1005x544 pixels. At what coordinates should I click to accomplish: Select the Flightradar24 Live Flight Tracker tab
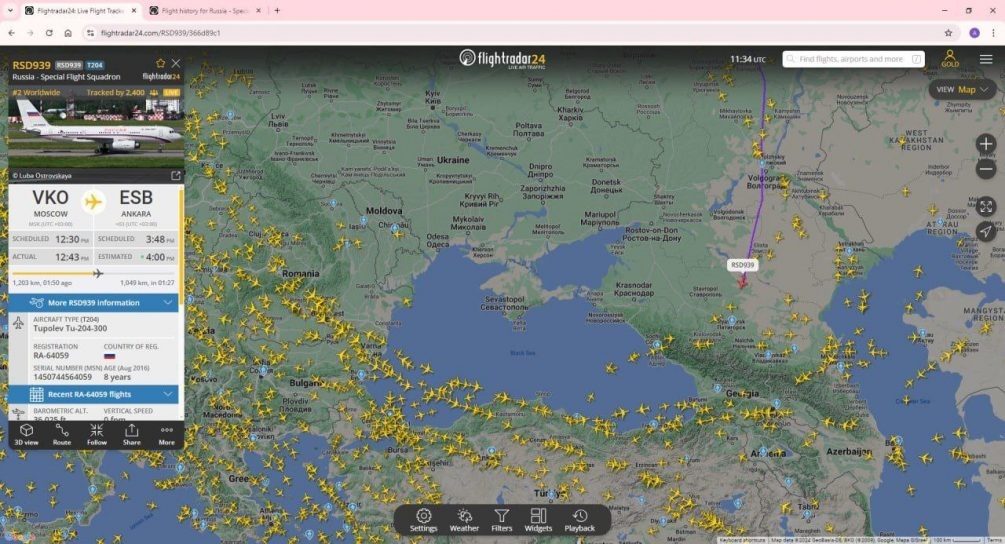(x=80, y=11)
